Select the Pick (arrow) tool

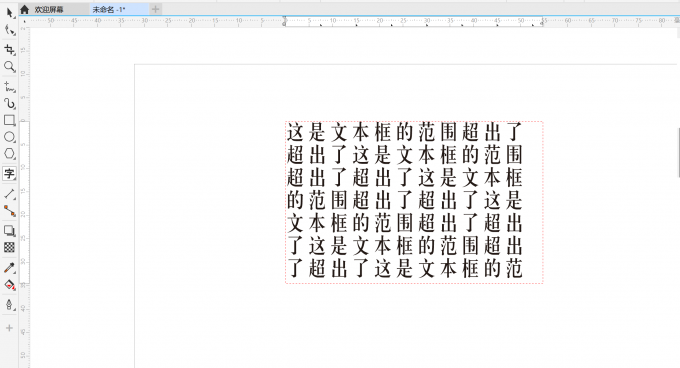(9, 13)
